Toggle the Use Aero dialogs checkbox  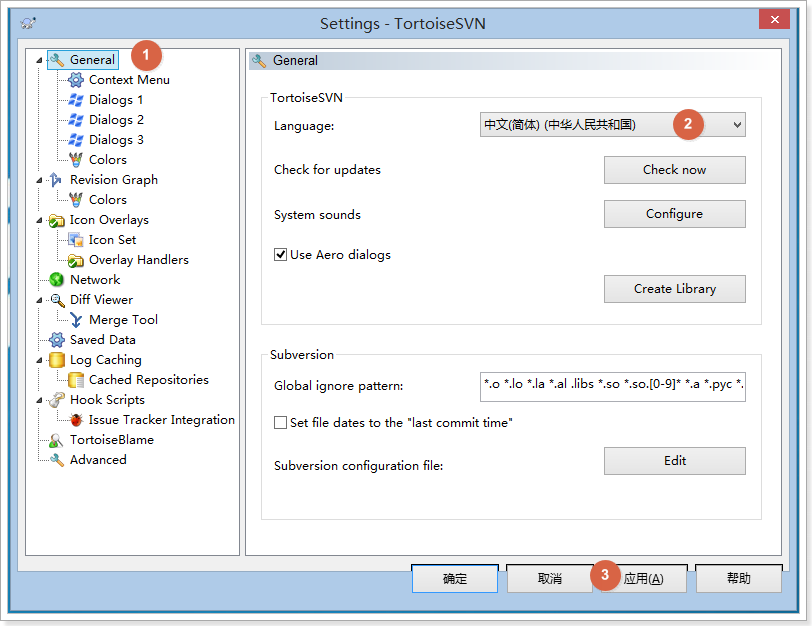click(x=280, y=255)
